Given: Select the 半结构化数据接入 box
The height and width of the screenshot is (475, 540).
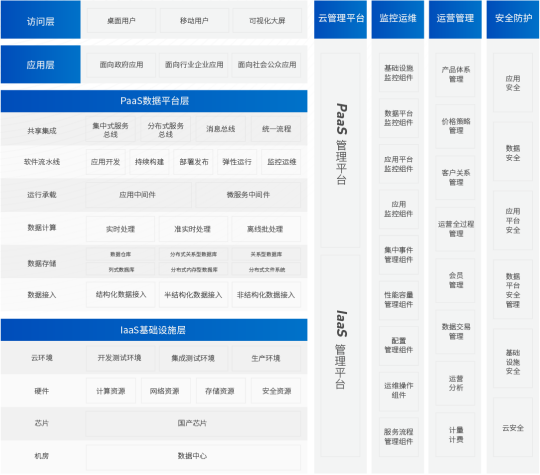Looking at the screenshot, I should [193, 295].
